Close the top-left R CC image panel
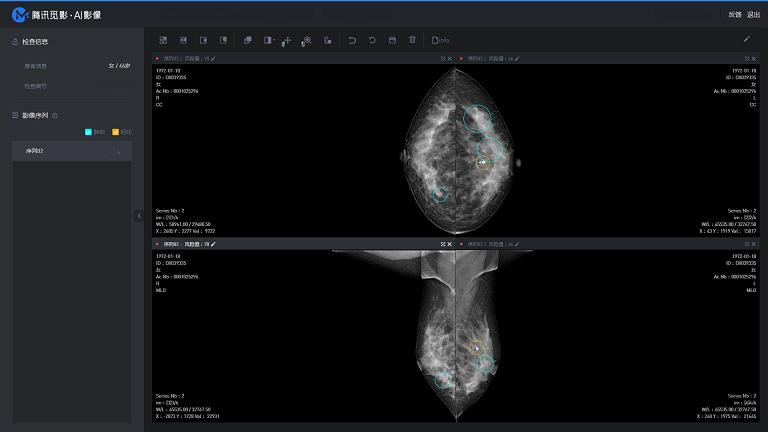This screenshot has height=432, width=768. [450, 59]
